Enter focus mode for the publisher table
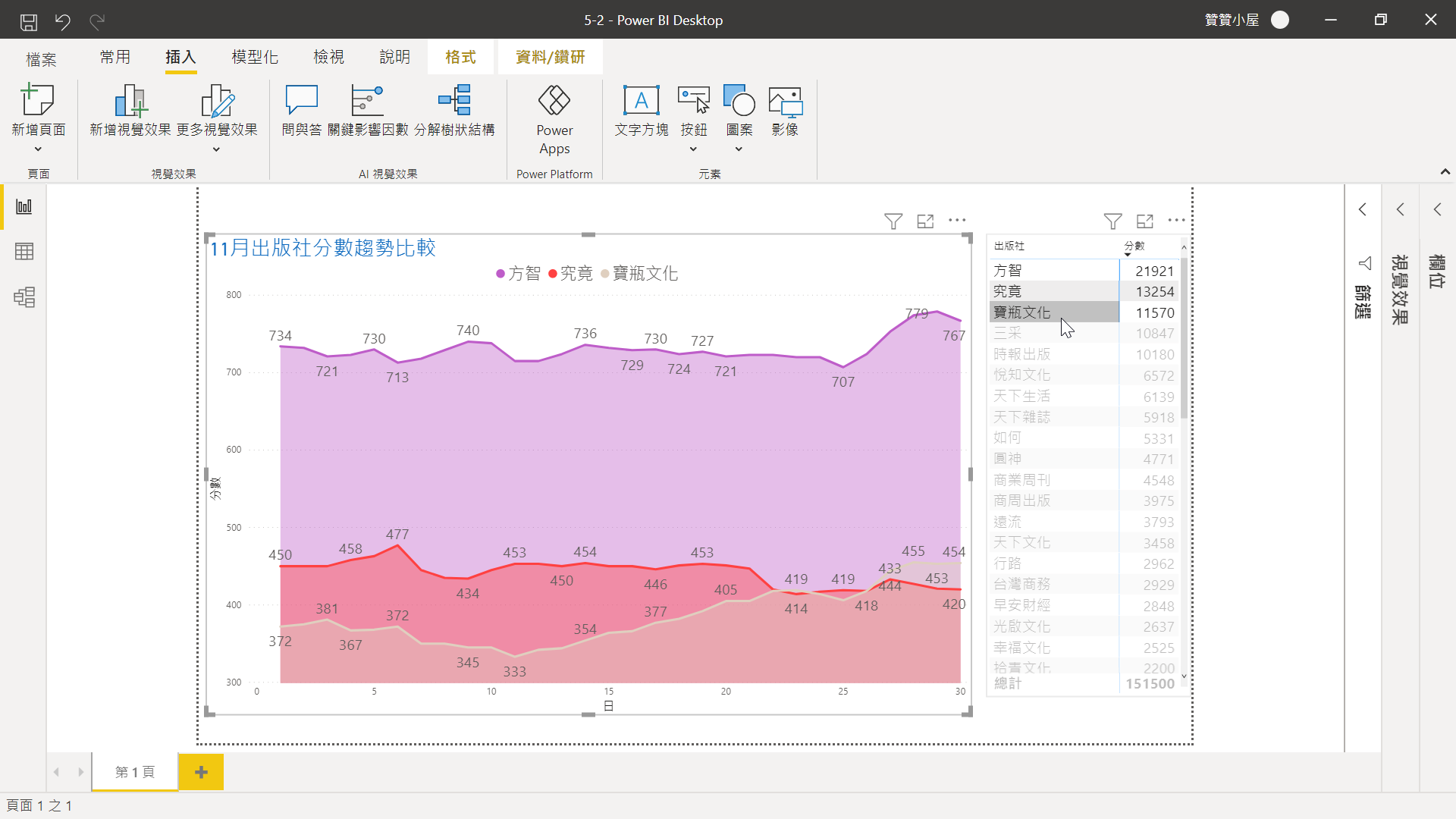 pos(1145,221)
